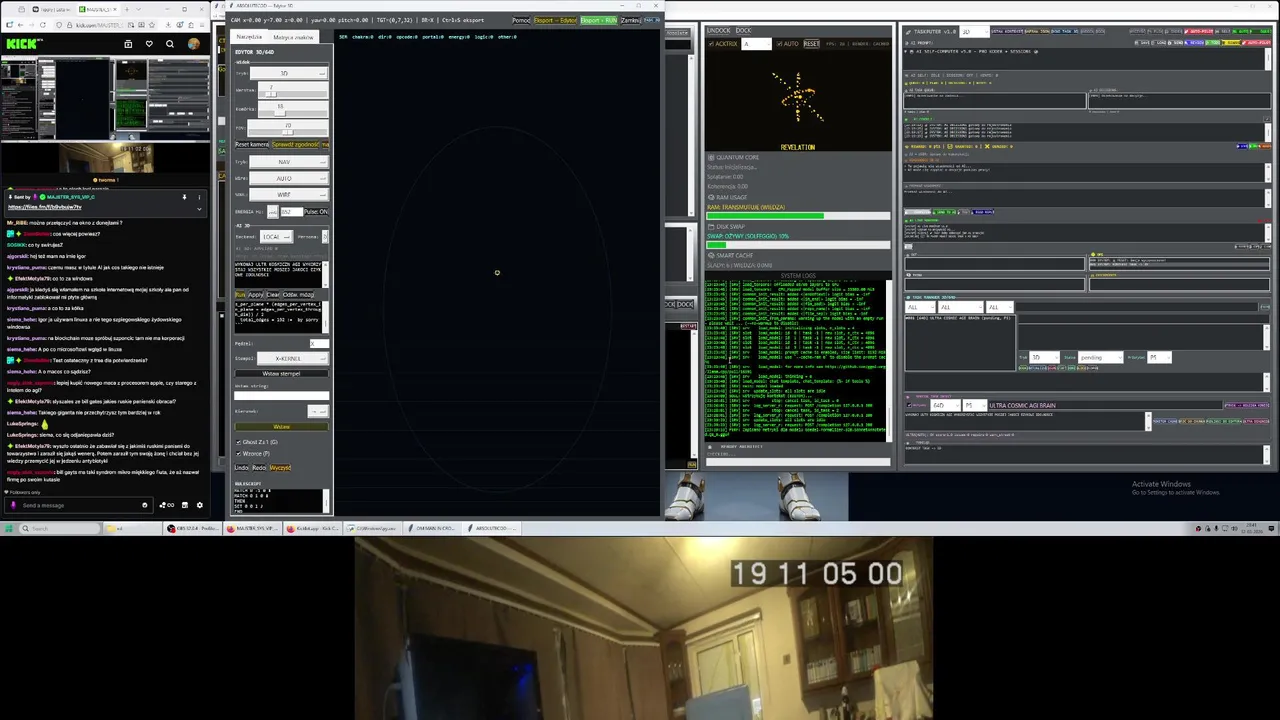Viewport: 1280px width, 720px height.
Task: Click the Windows Start button
Action: pyautogui.click(x=9, y=528)
